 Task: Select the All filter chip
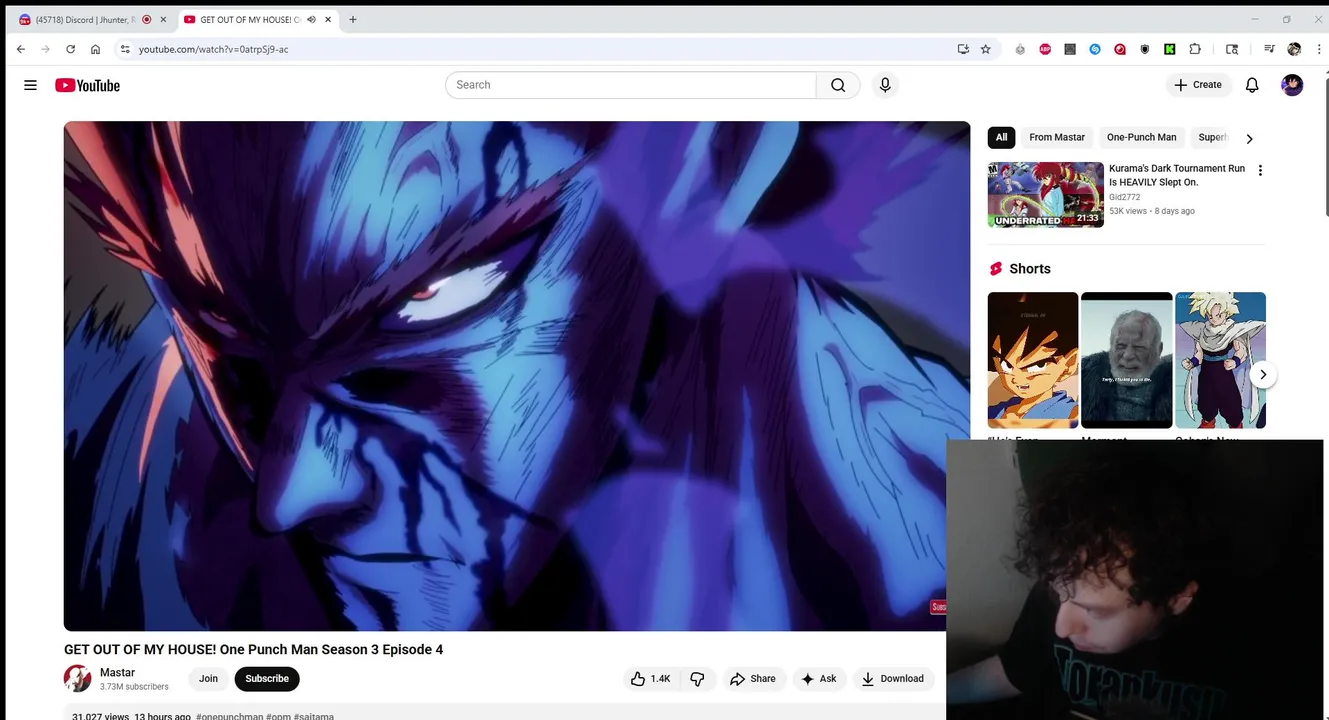1001,137
